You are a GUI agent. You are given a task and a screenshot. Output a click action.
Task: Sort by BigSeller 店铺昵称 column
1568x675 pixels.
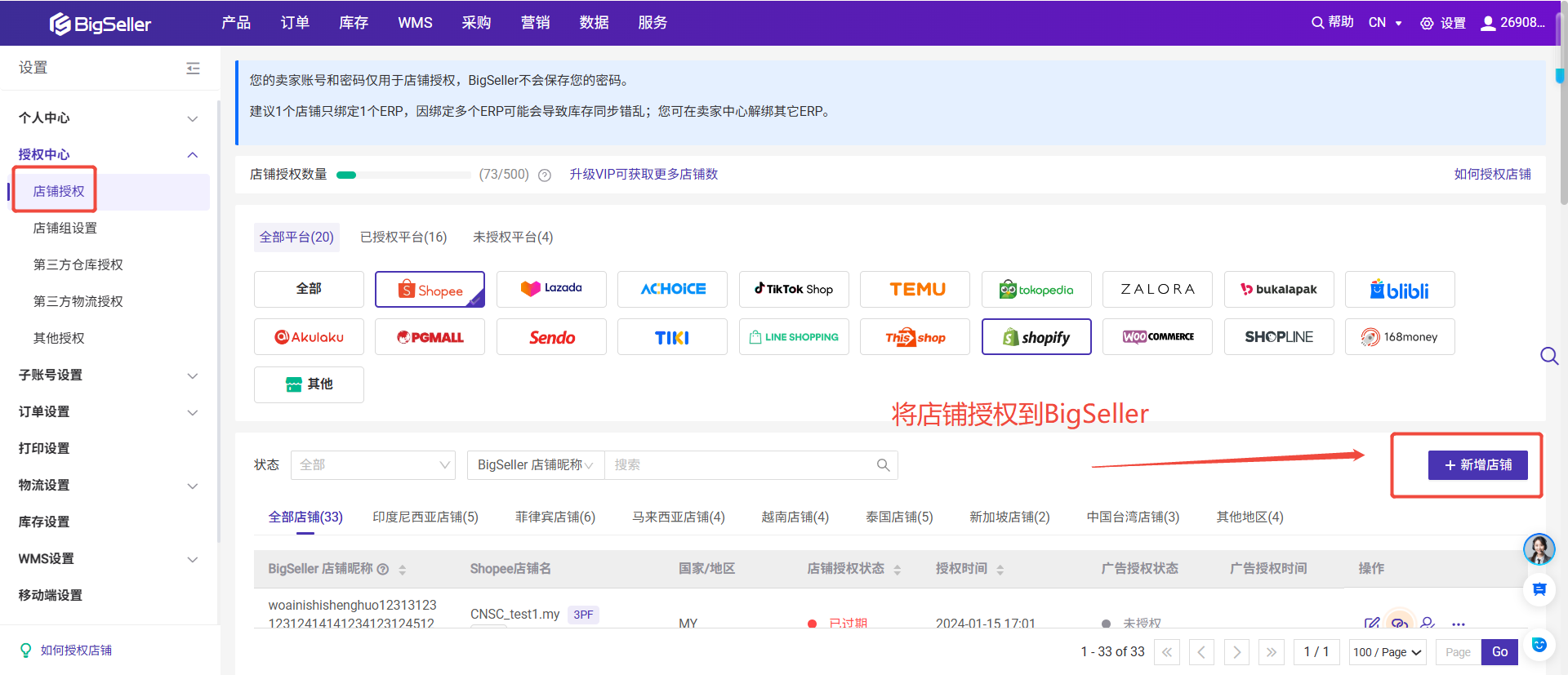[403, 570]
